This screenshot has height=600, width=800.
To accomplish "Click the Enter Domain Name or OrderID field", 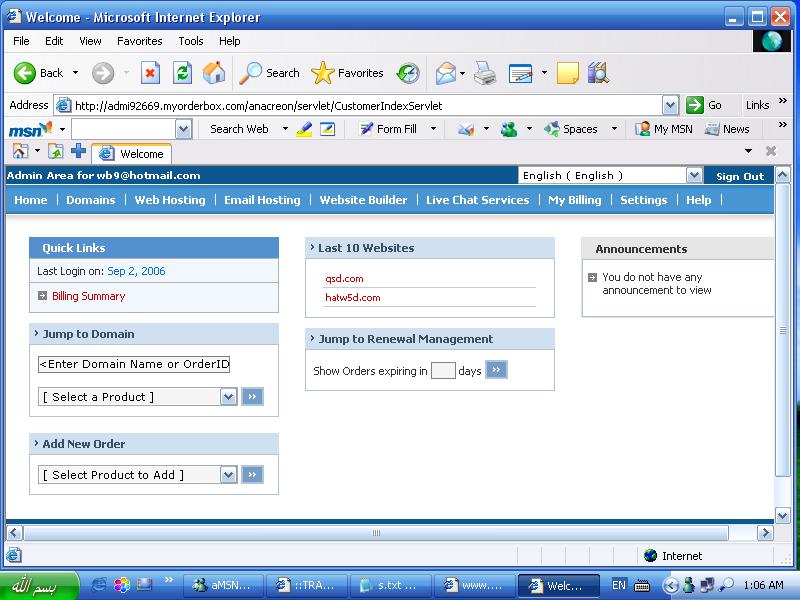I will click(134, 364).
